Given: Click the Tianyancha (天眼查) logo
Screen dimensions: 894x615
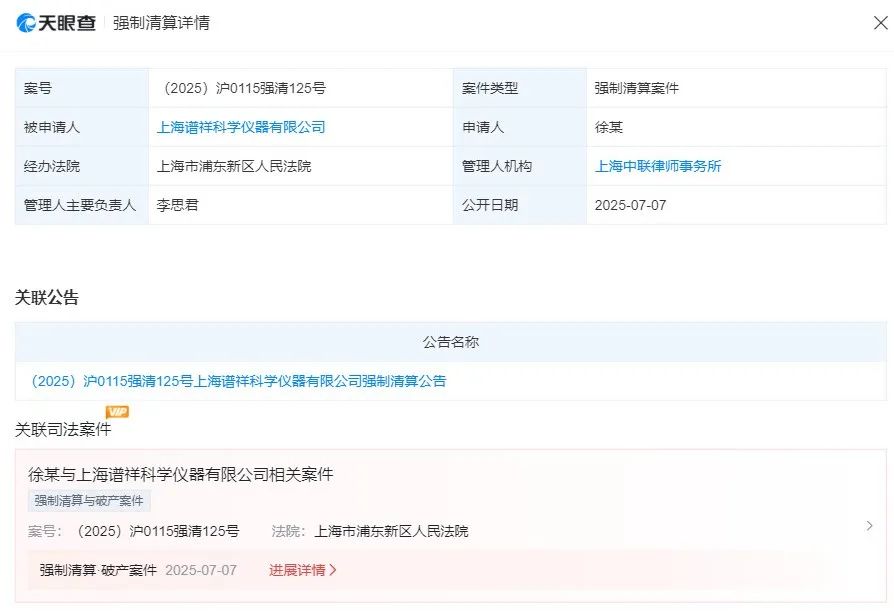Looking at the screenshot, I should [56, 22].
